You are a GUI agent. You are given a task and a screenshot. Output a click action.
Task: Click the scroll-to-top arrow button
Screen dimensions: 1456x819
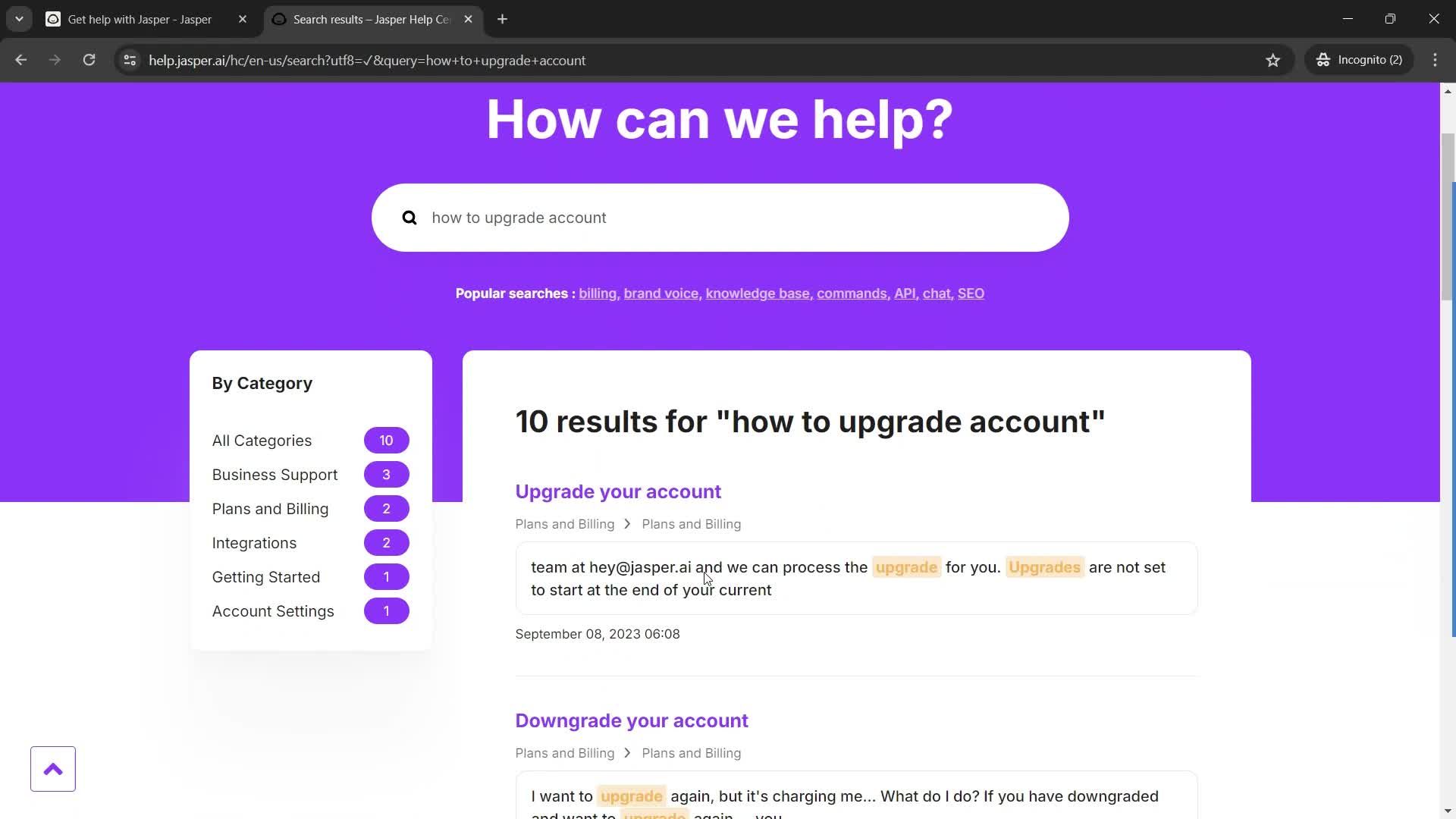52,768
